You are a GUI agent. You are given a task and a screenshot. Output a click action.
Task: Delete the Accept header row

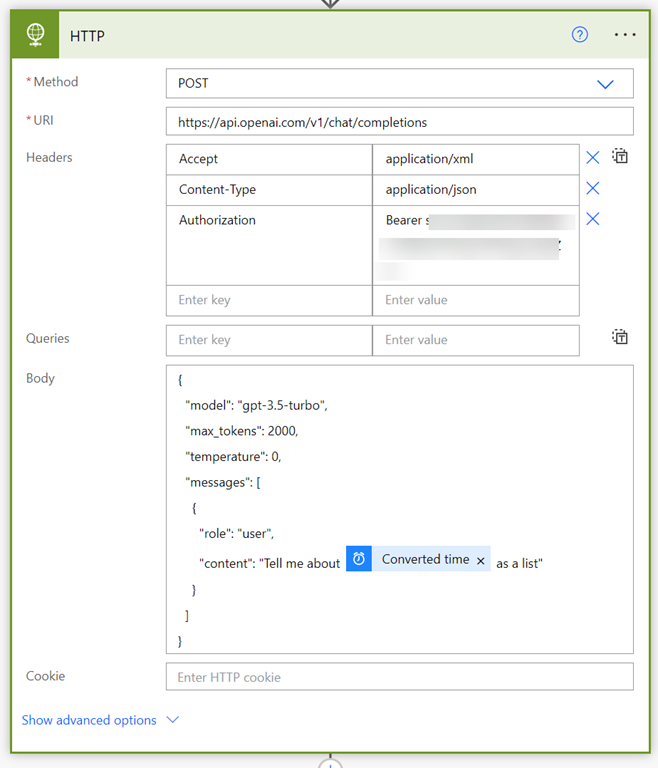[x=593, y=158]
